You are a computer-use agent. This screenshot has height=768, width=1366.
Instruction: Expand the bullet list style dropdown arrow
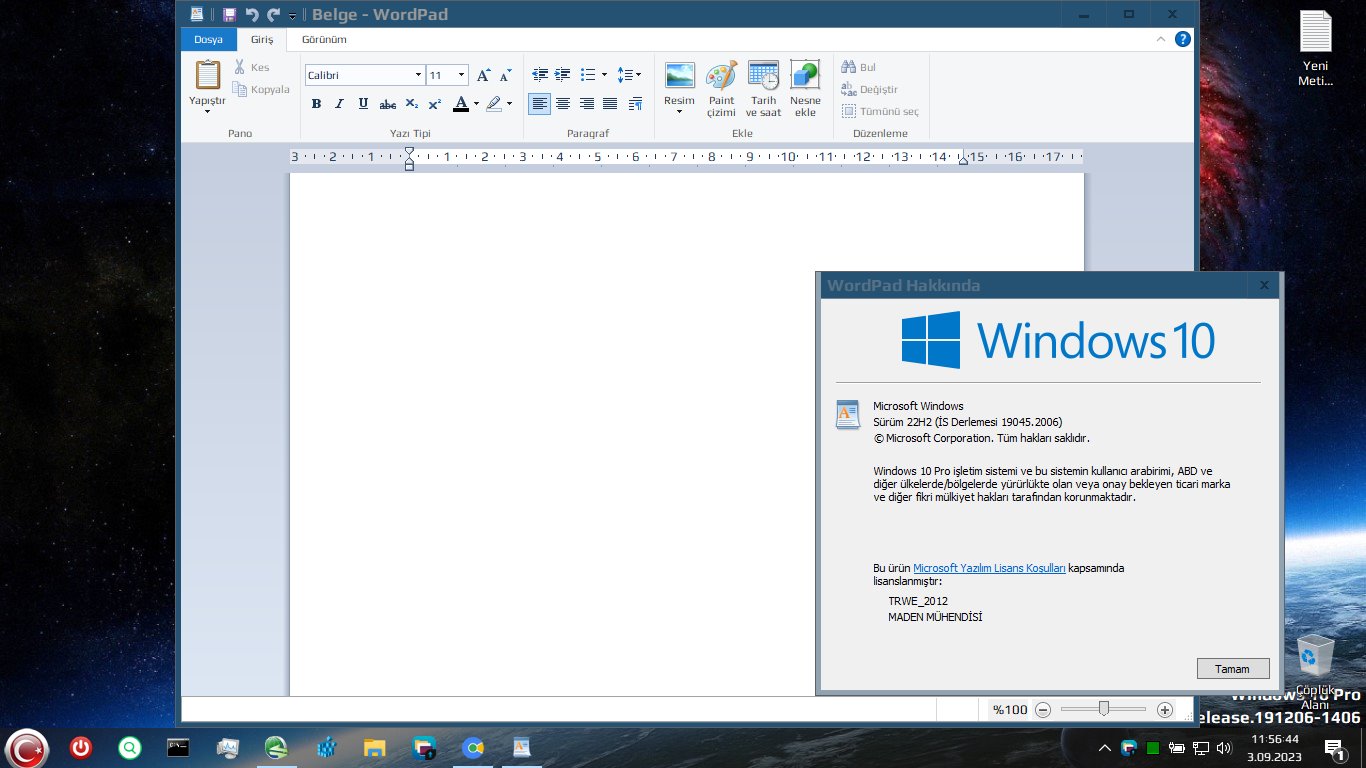(x=604, y=75)
